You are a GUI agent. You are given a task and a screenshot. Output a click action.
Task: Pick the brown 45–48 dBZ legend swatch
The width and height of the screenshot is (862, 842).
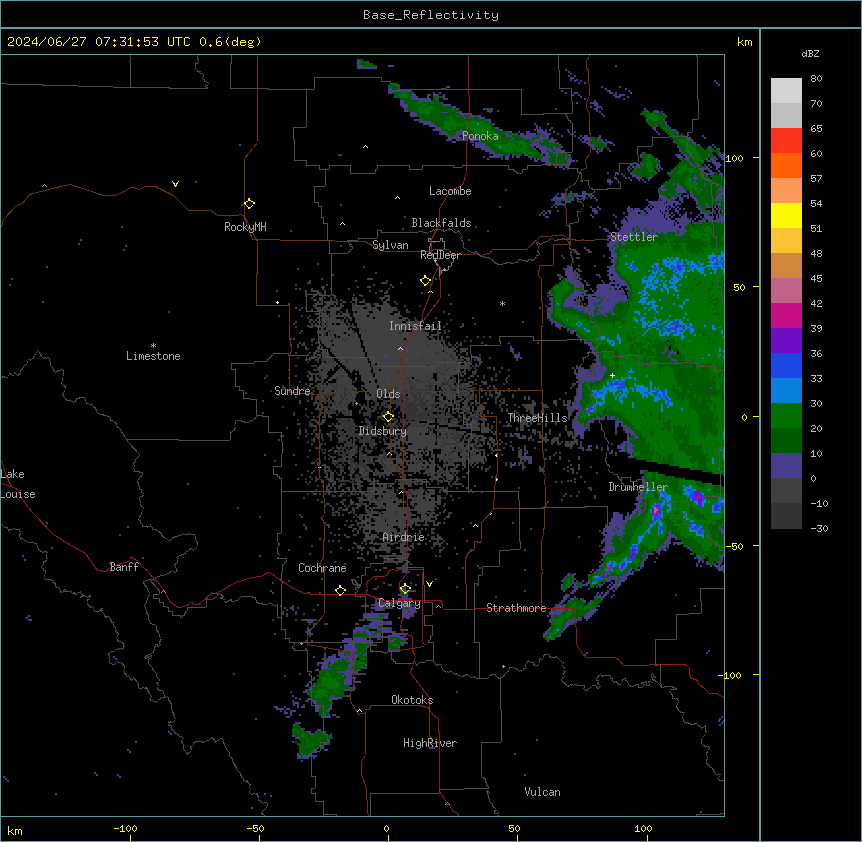pos(786,265)
